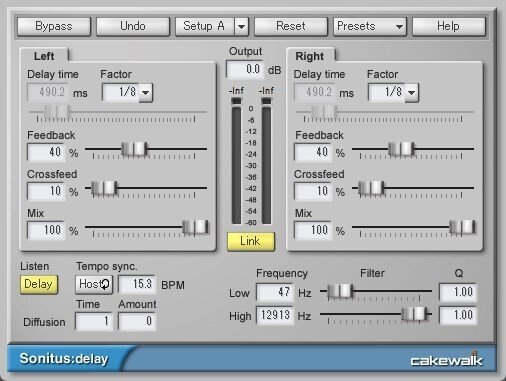Click the Reset button
This screenshot has width=506, height=381.
(291, 26)
